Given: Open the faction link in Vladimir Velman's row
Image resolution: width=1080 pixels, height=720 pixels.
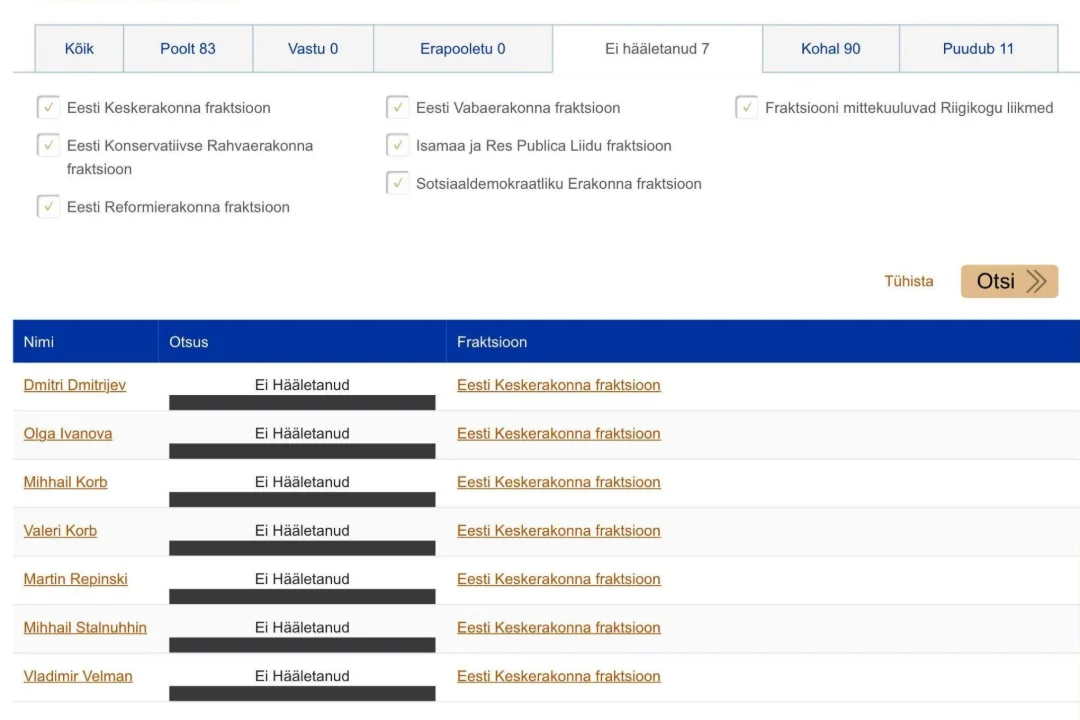Looking at the screenshot, I should pyautogui.click(x=558, y=676).
